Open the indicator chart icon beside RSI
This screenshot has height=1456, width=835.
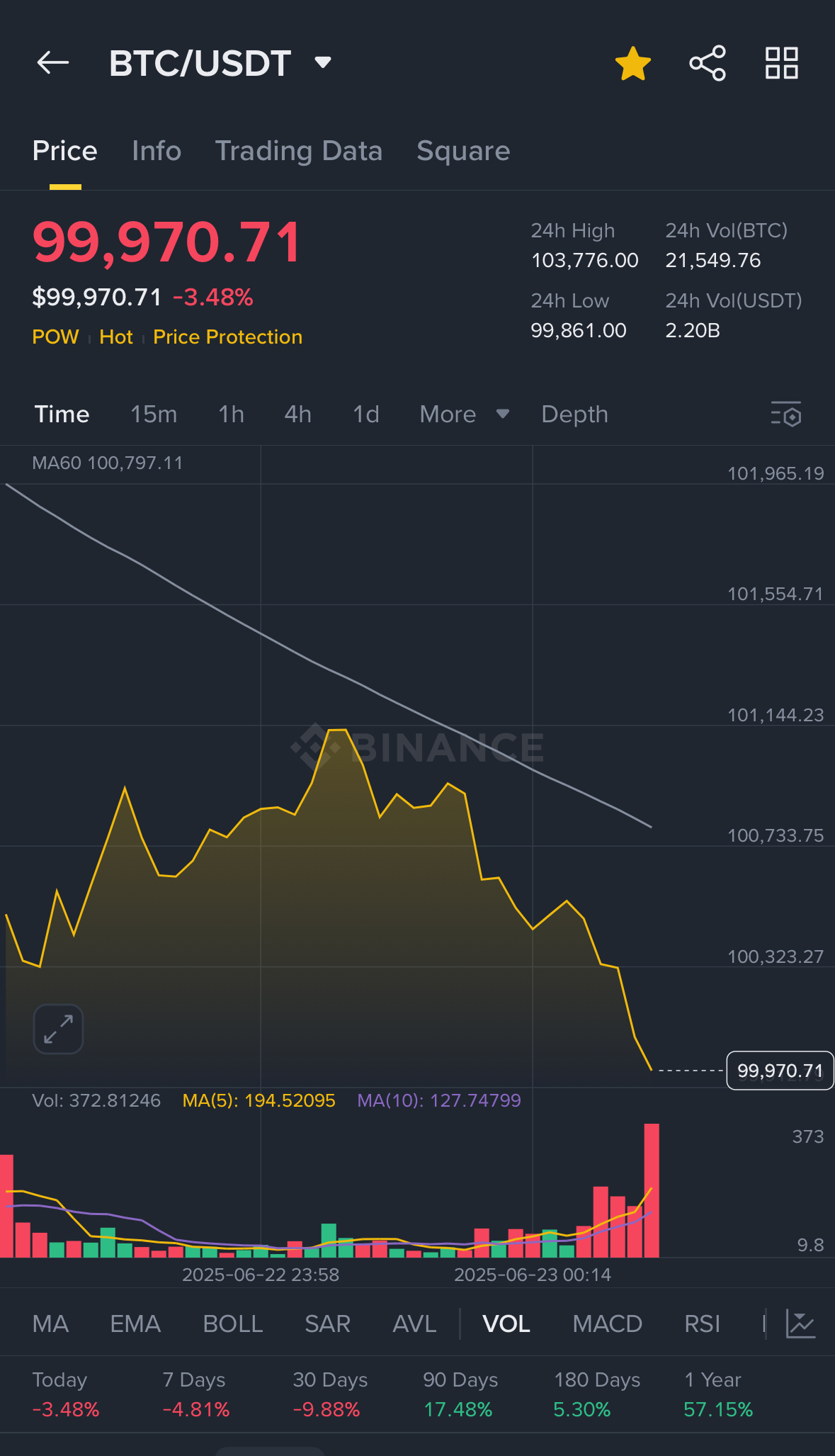[x=801, y=1324]
